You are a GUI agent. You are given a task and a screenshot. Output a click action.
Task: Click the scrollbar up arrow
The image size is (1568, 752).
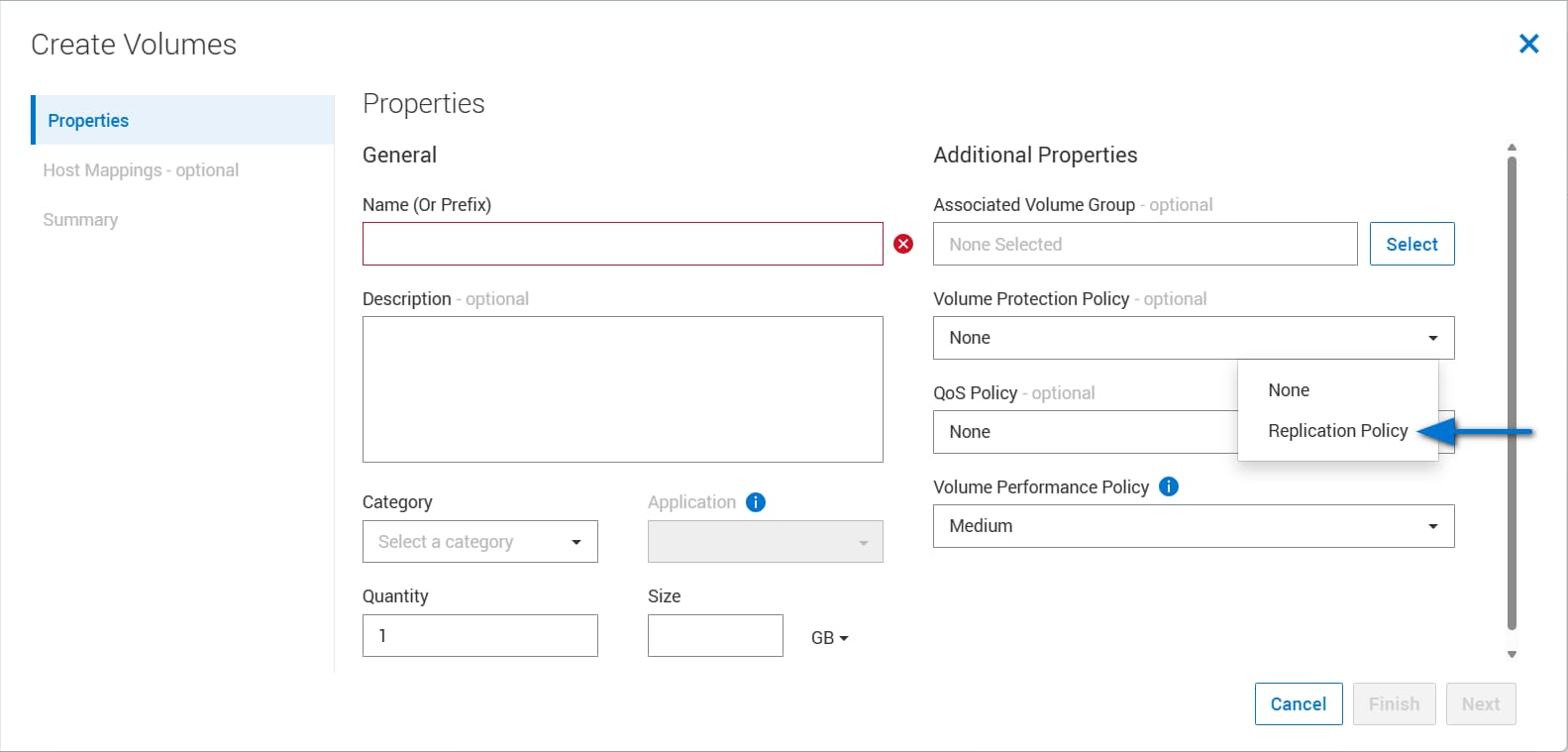[x=1512, y=147]
